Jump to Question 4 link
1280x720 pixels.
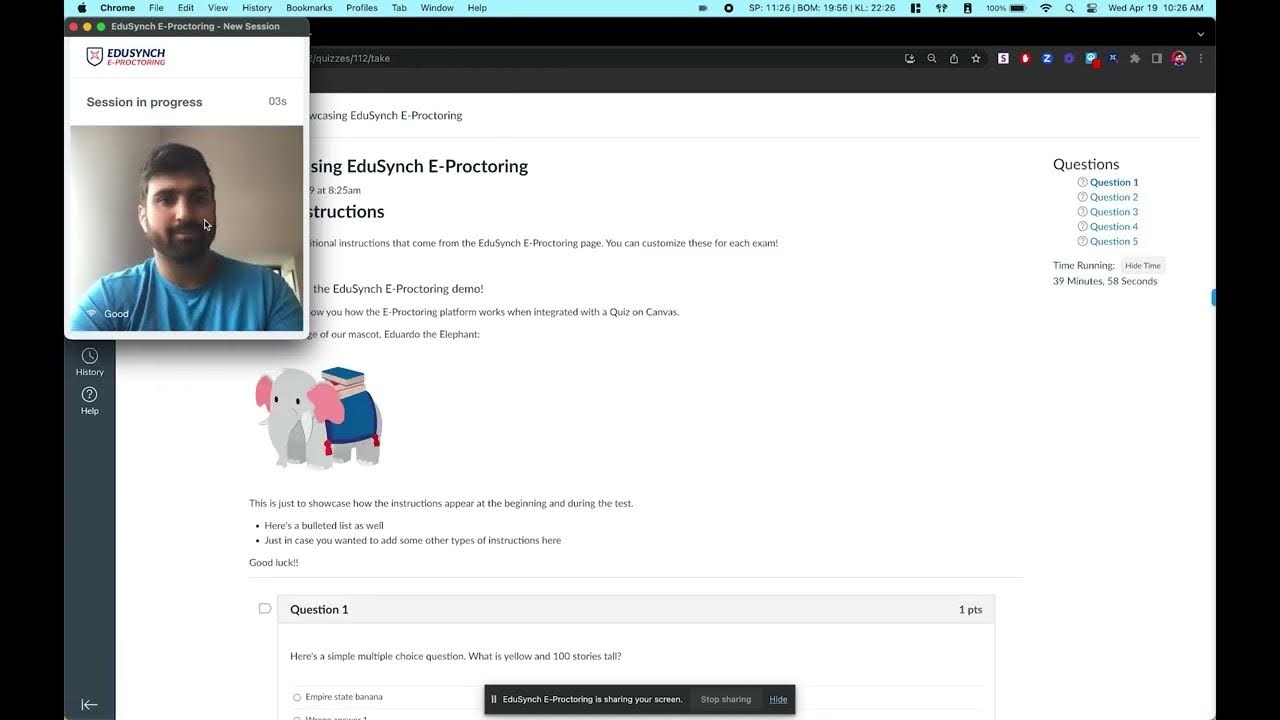click(1114, 227)
